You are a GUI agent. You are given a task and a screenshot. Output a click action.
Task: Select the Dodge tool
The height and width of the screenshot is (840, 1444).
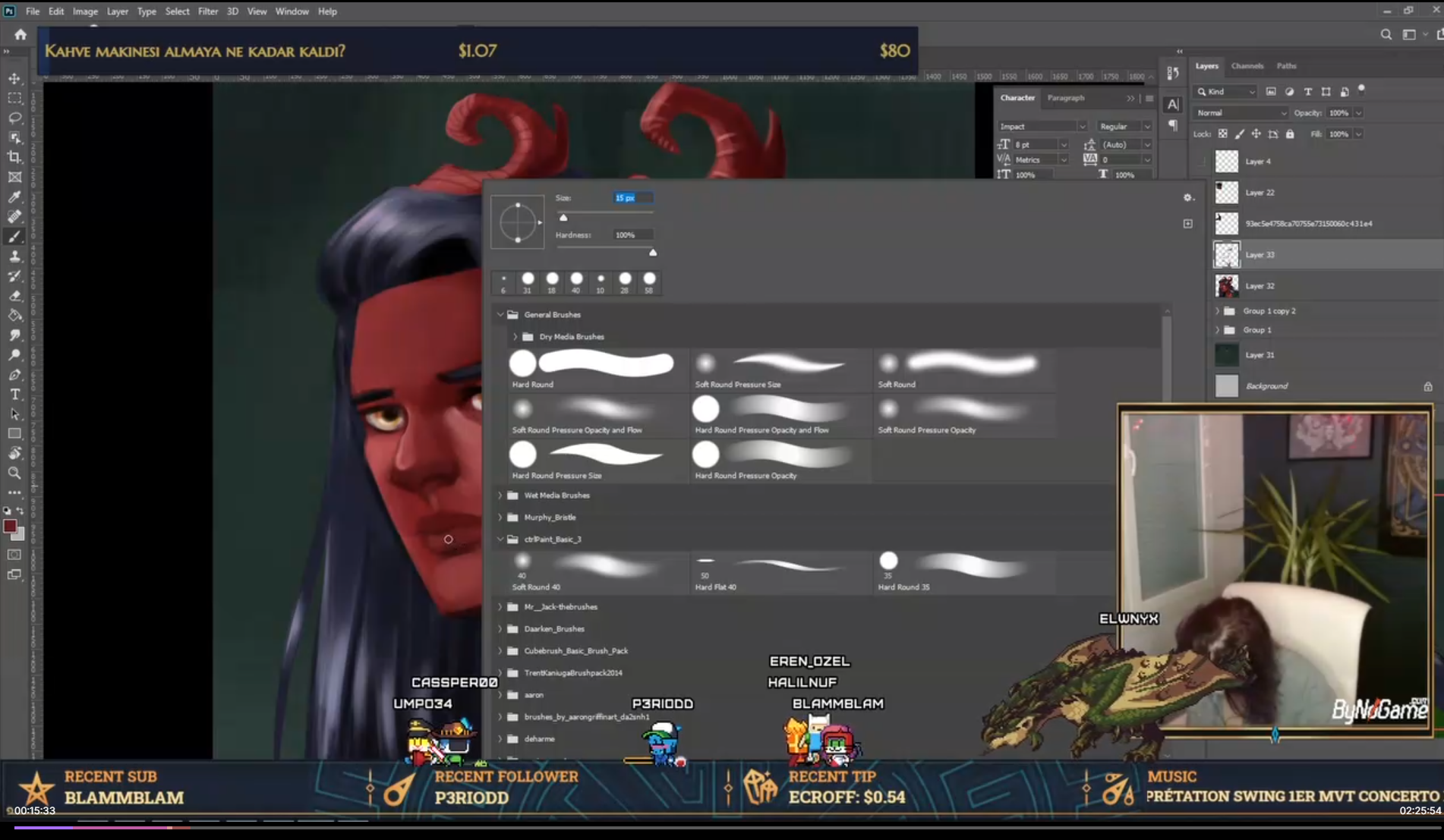click(14, 355)
